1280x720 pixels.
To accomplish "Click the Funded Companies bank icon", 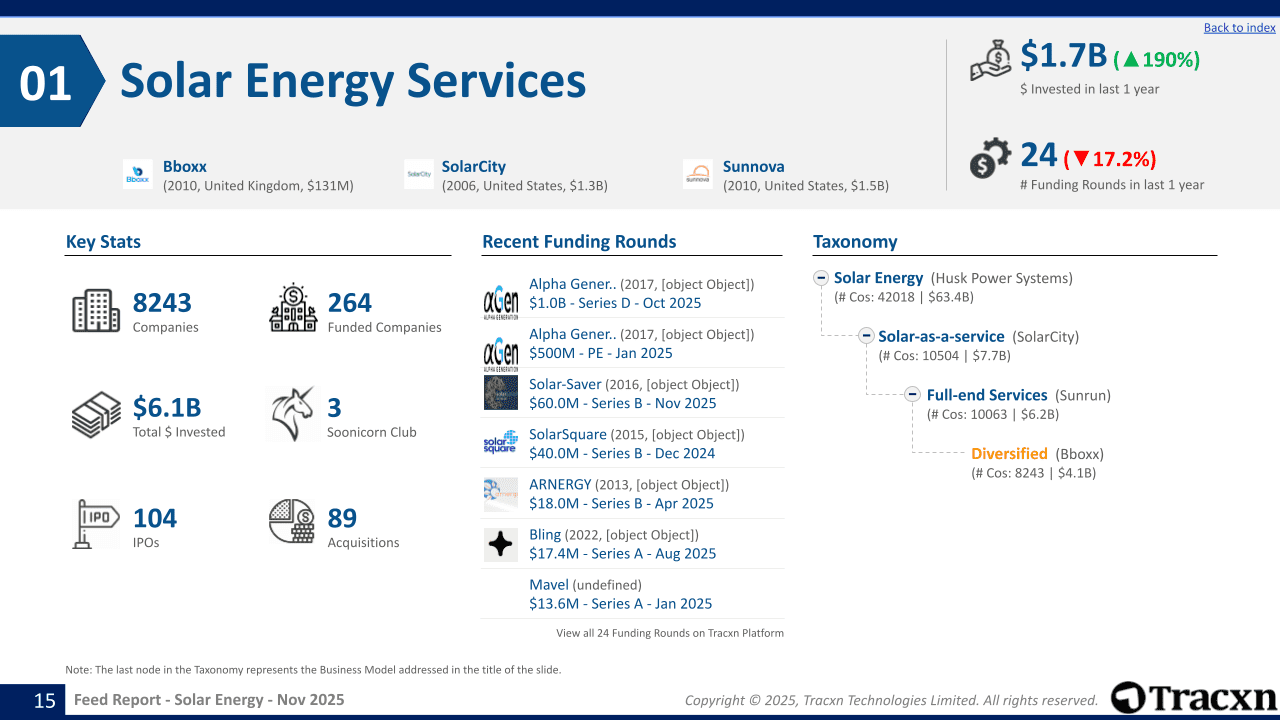I will point(293,309).
